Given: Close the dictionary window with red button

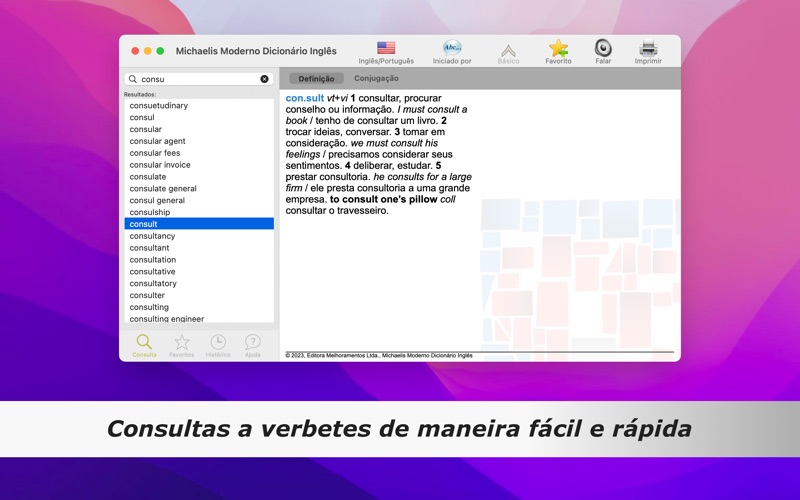Looking at the screenshot, I should 135,51.
